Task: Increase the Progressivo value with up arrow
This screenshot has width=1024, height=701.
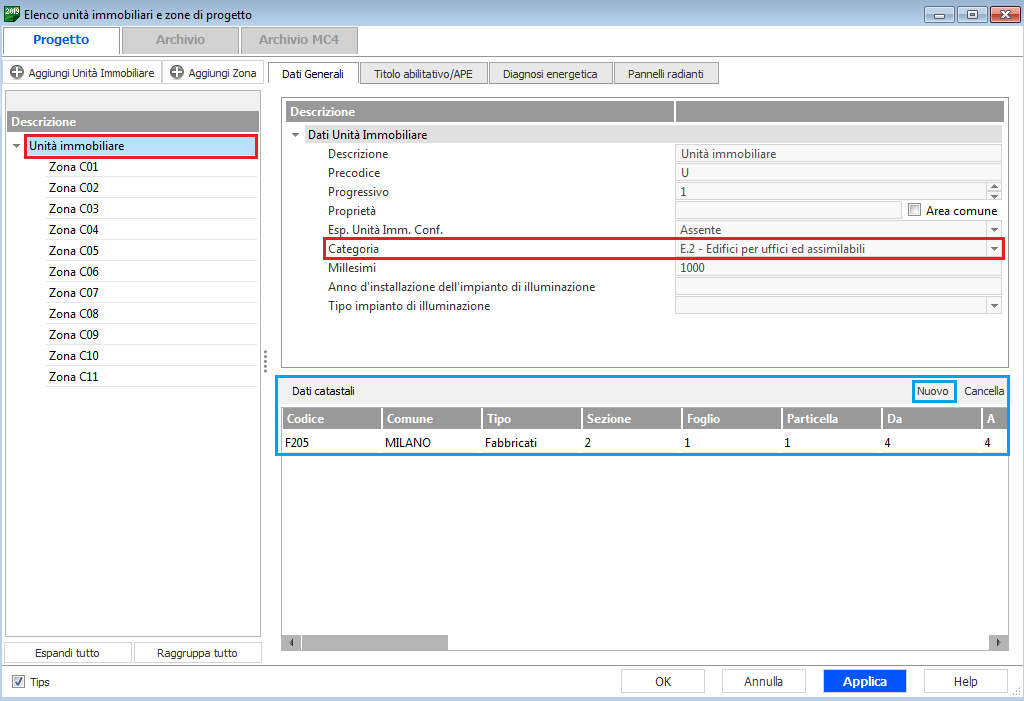Action: pos(993,187)
